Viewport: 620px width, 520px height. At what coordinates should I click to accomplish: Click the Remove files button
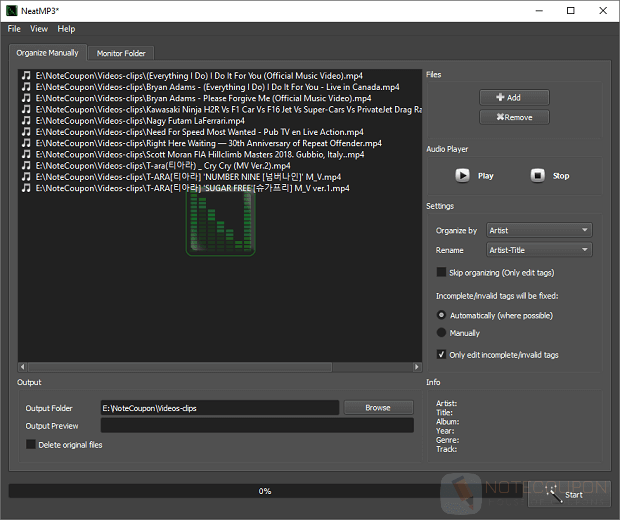point(514,117)
